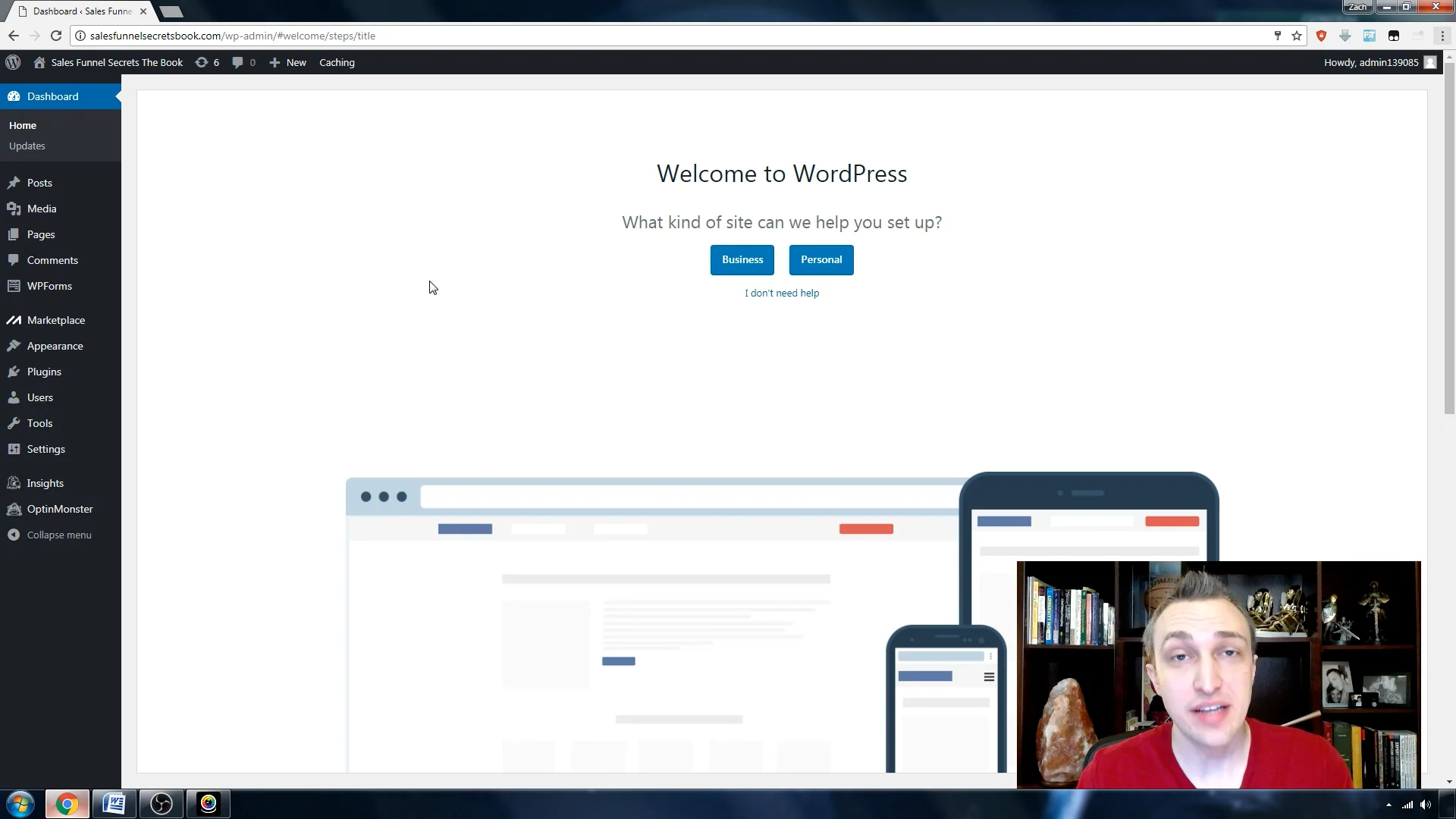
Task: Select the Posts section icon
Action: (15, 183)
